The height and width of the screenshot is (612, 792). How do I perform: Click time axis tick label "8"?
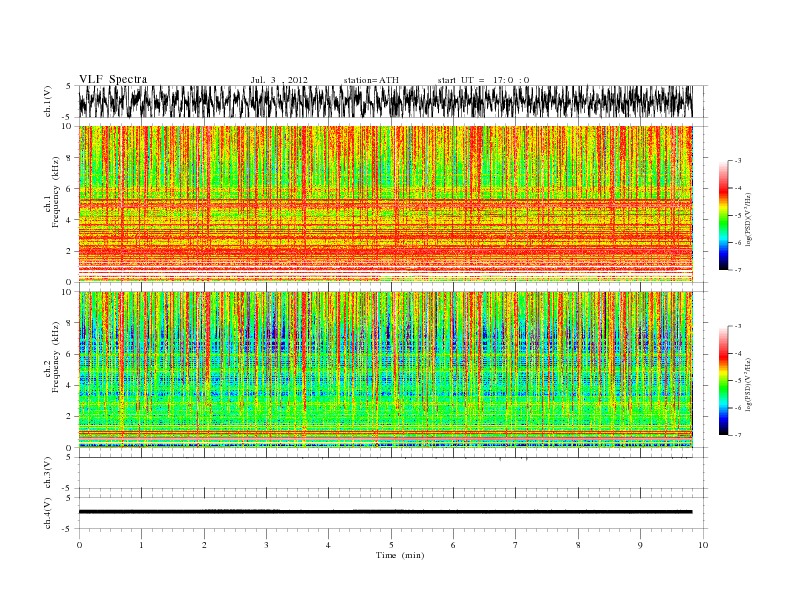(578, 545)
